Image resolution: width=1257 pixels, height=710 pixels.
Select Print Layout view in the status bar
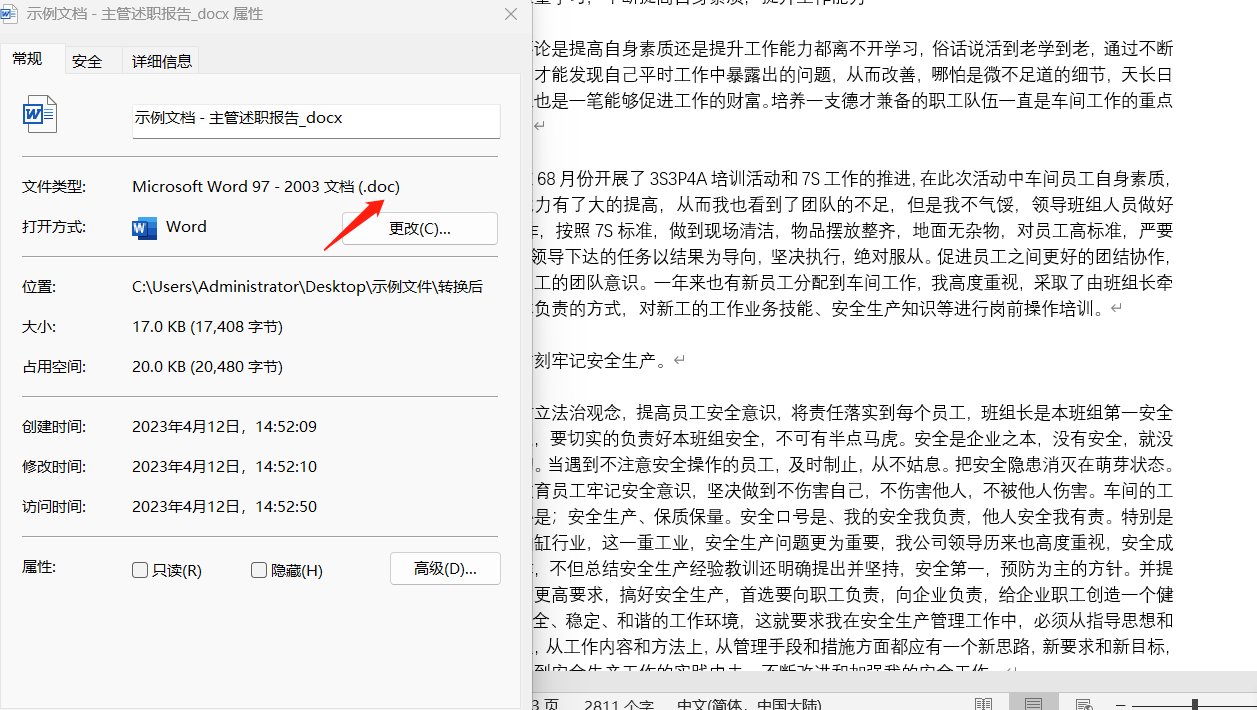click(x=1035, y=704)
